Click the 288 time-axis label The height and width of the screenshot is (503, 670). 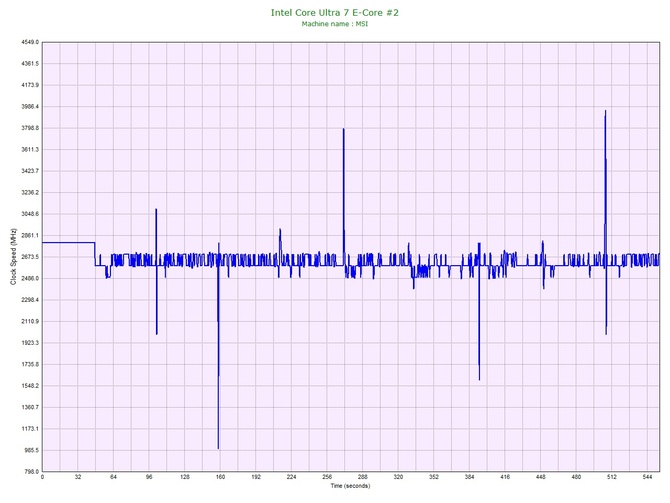[362, 477]
